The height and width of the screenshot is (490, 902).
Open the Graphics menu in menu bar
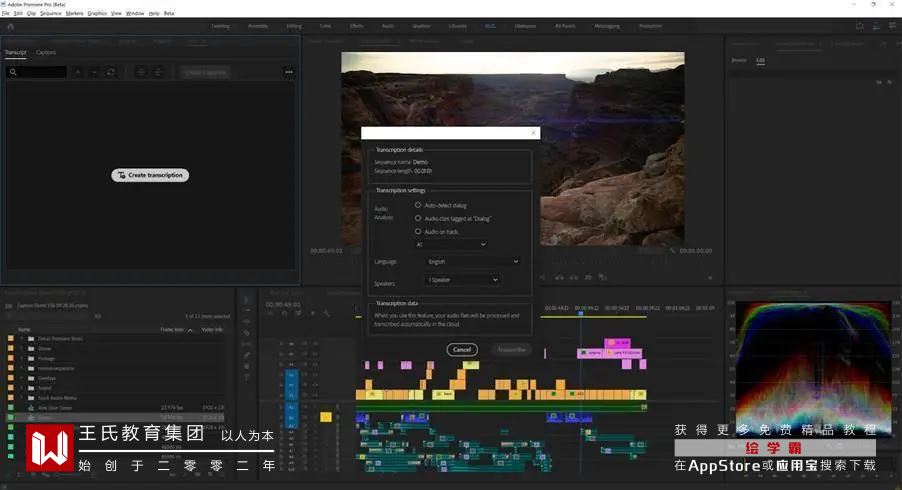coord(97,13)
